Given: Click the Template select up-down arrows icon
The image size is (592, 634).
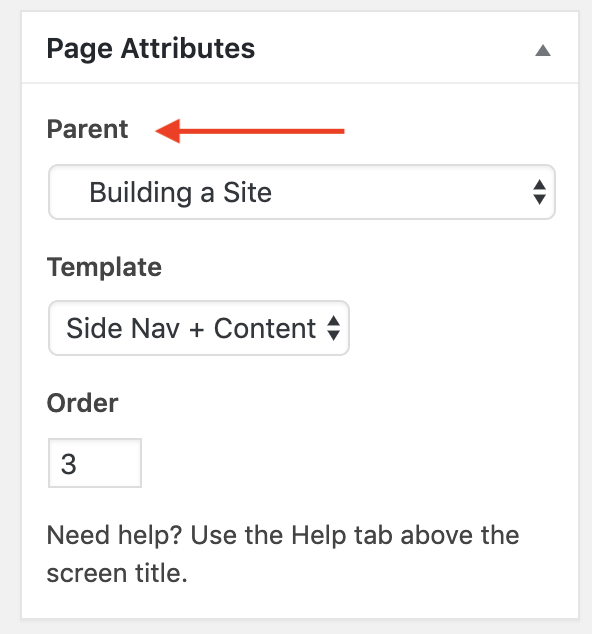Looking at the screenshot, I should click(x=333, y=328).
